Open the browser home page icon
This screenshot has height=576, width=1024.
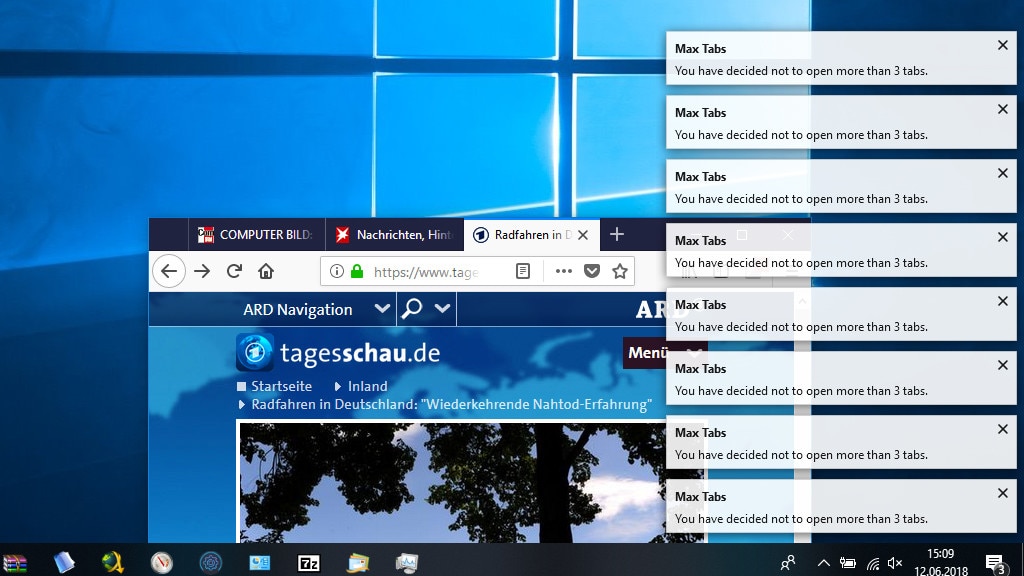(x=266, y=271)
